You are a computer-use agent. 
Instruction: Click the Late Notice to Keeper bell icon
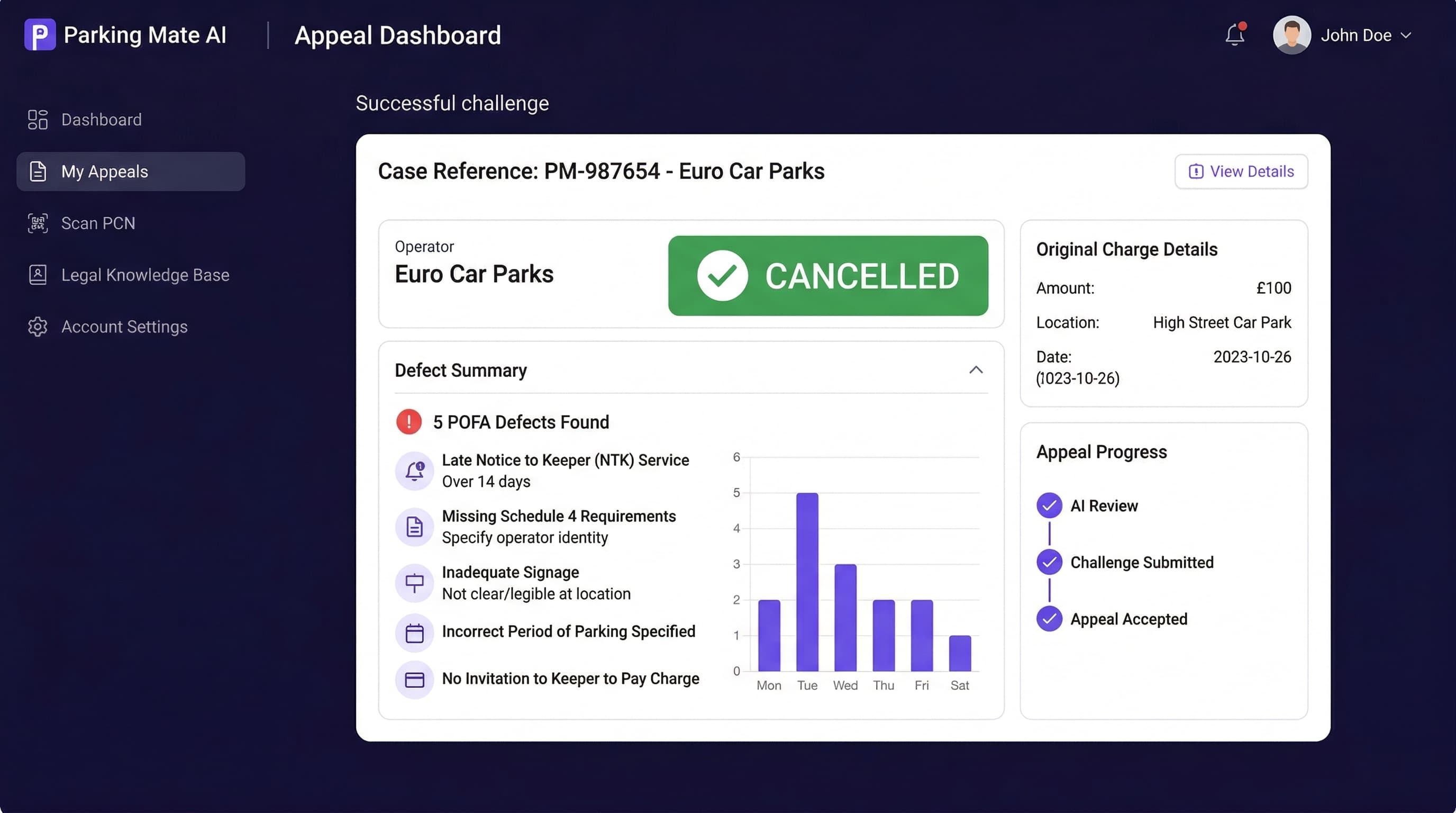click(x=414, y=471)
